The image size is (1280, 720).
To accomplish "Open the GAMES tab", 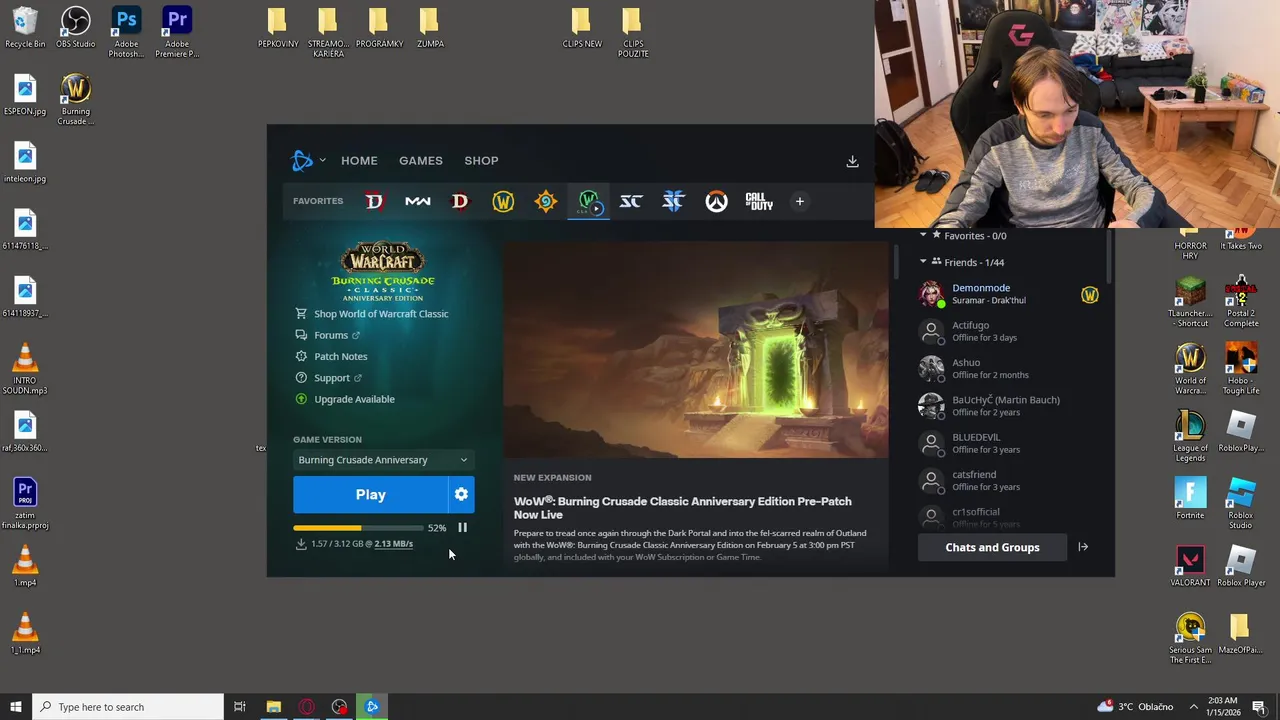I will click(x=421, y=160).
